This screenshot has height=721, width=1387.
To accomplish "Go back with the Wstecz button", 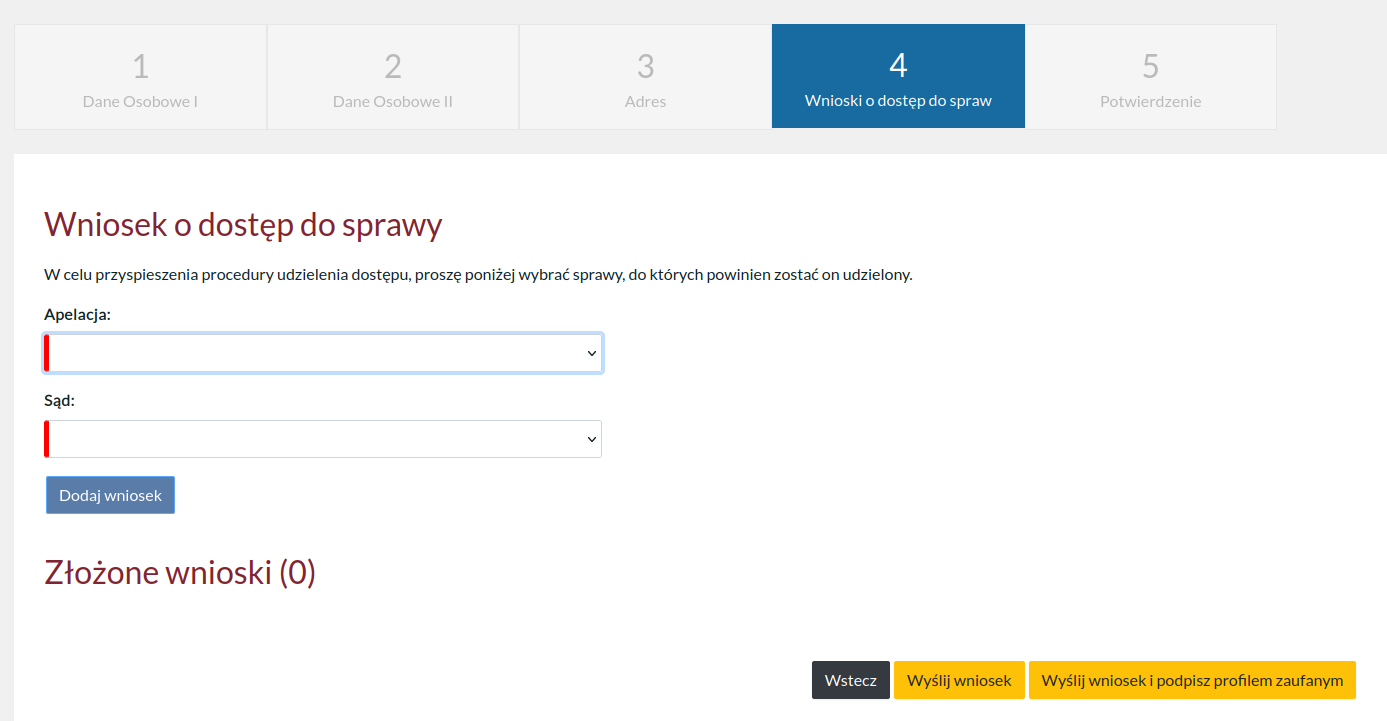I will 850,680.
